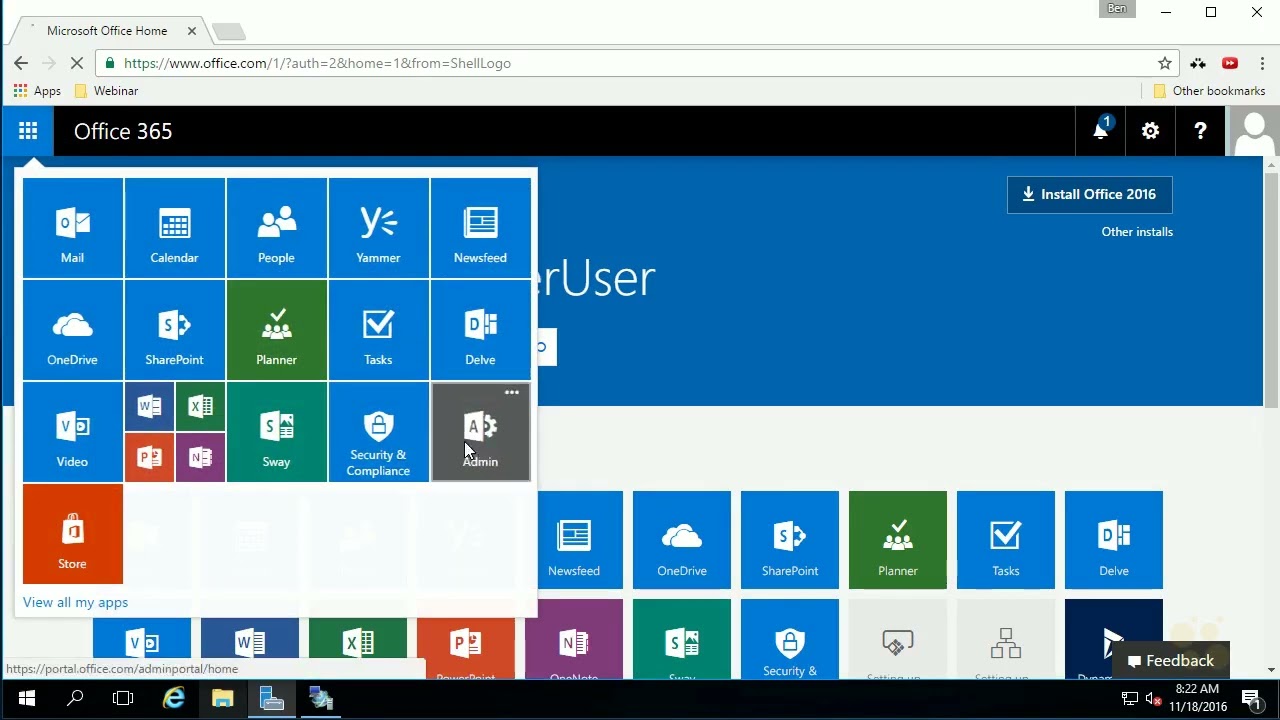
Task: Follow the Other installs link
Action: pos(1137,232)
